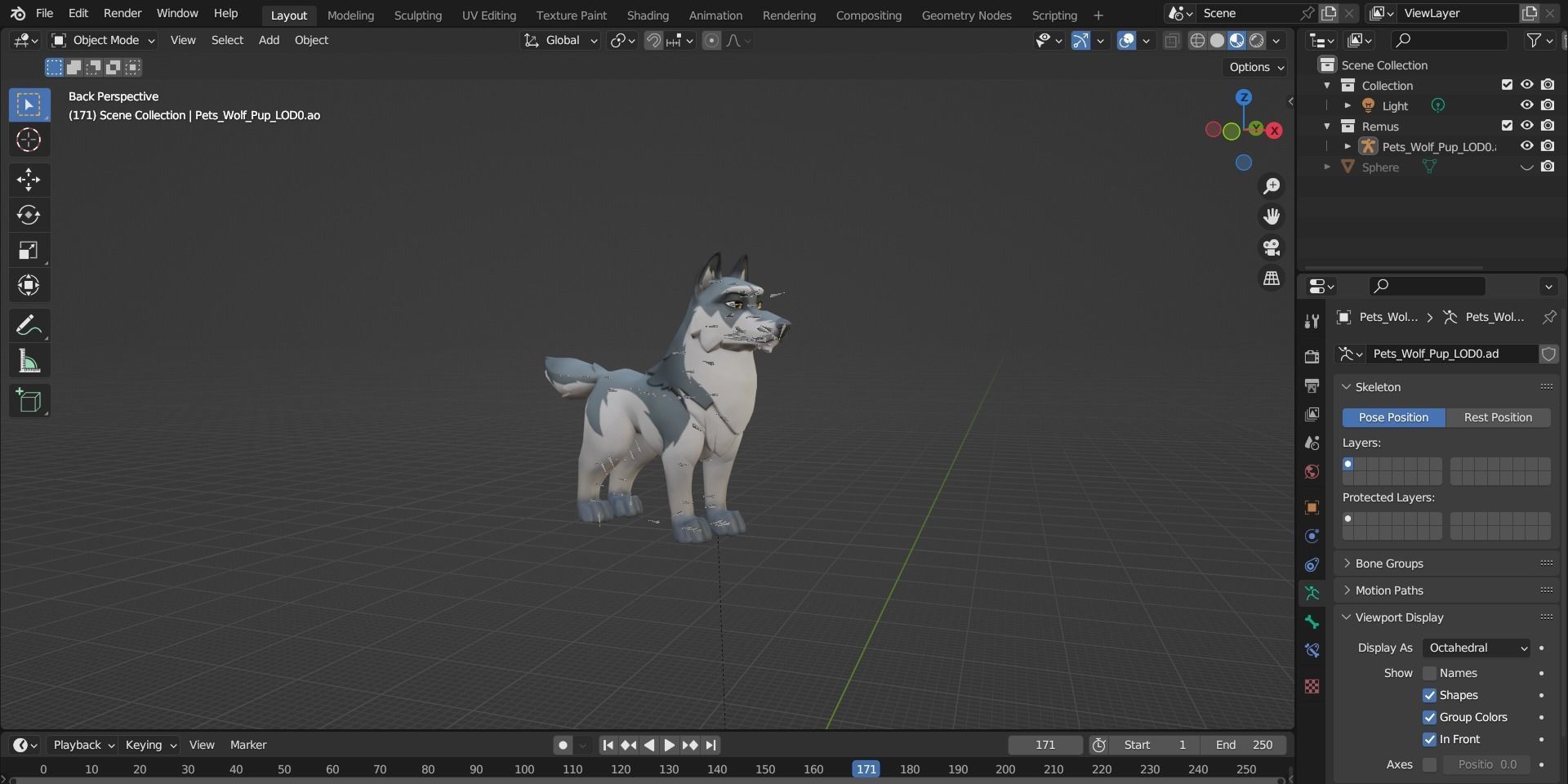Open the World properties tab

[x=1312, y=471]
